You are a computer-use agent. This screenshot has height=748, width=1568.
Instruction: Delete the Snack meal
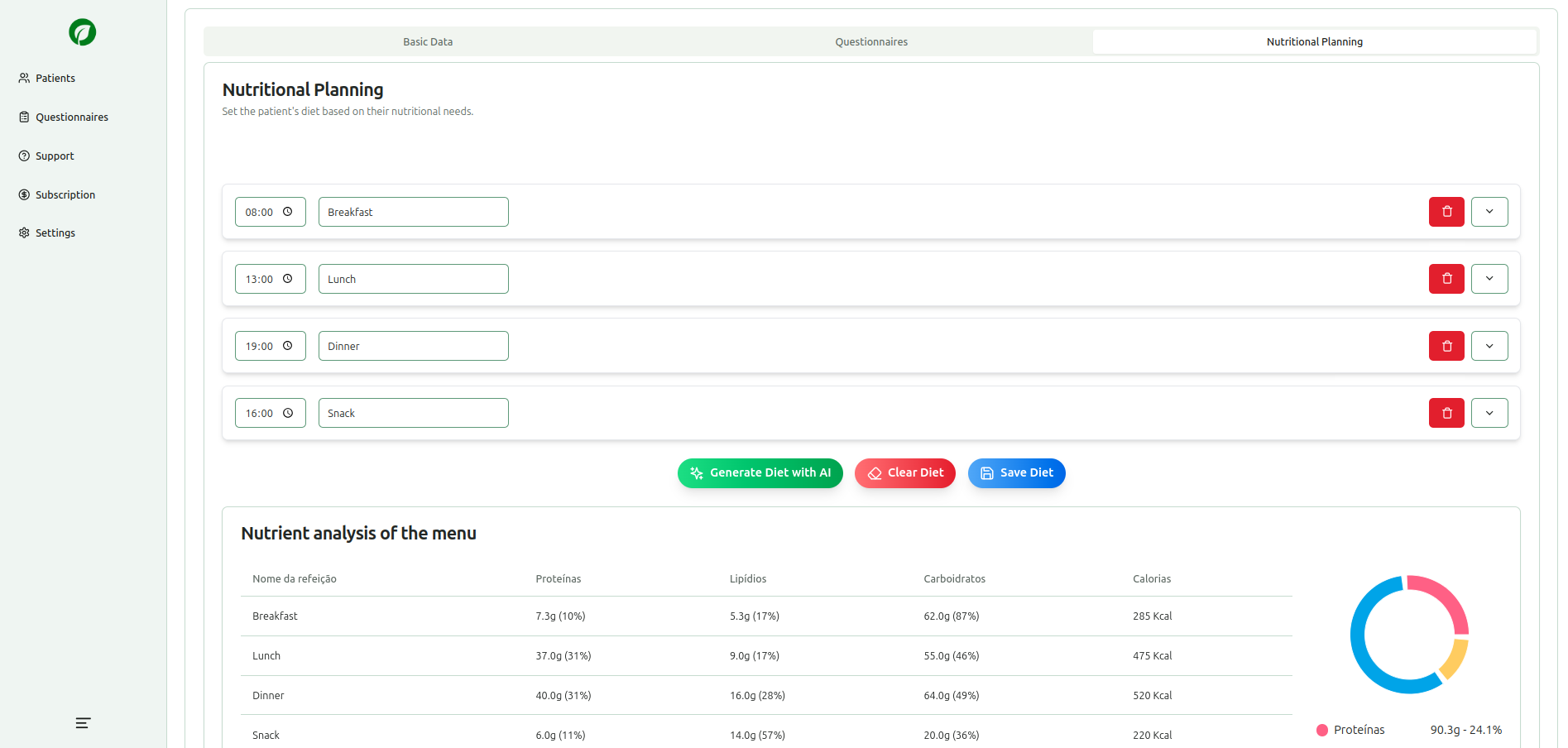coord(1446,413)
